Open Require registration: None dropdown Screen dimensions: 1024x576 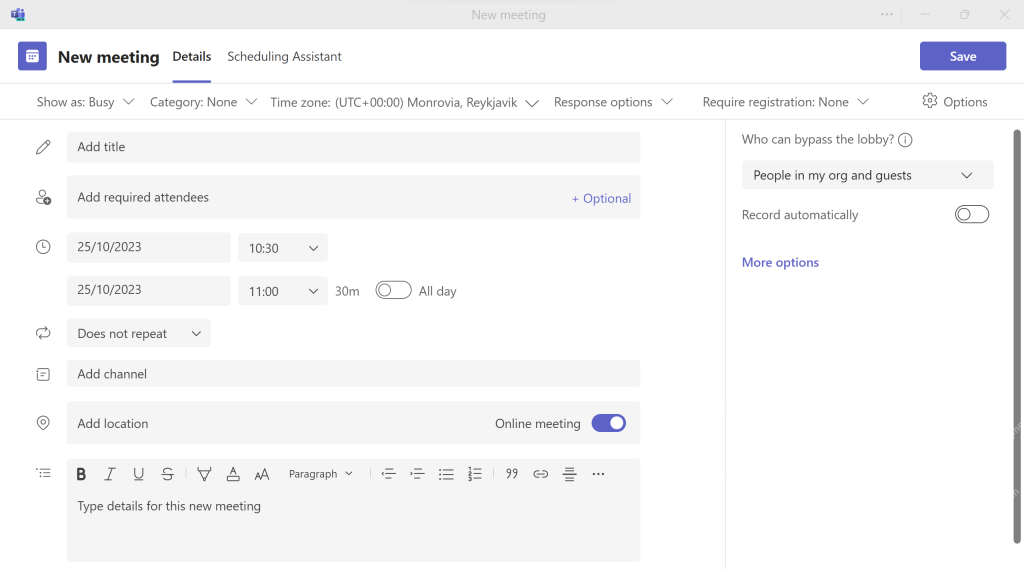(x=786, y=102)
